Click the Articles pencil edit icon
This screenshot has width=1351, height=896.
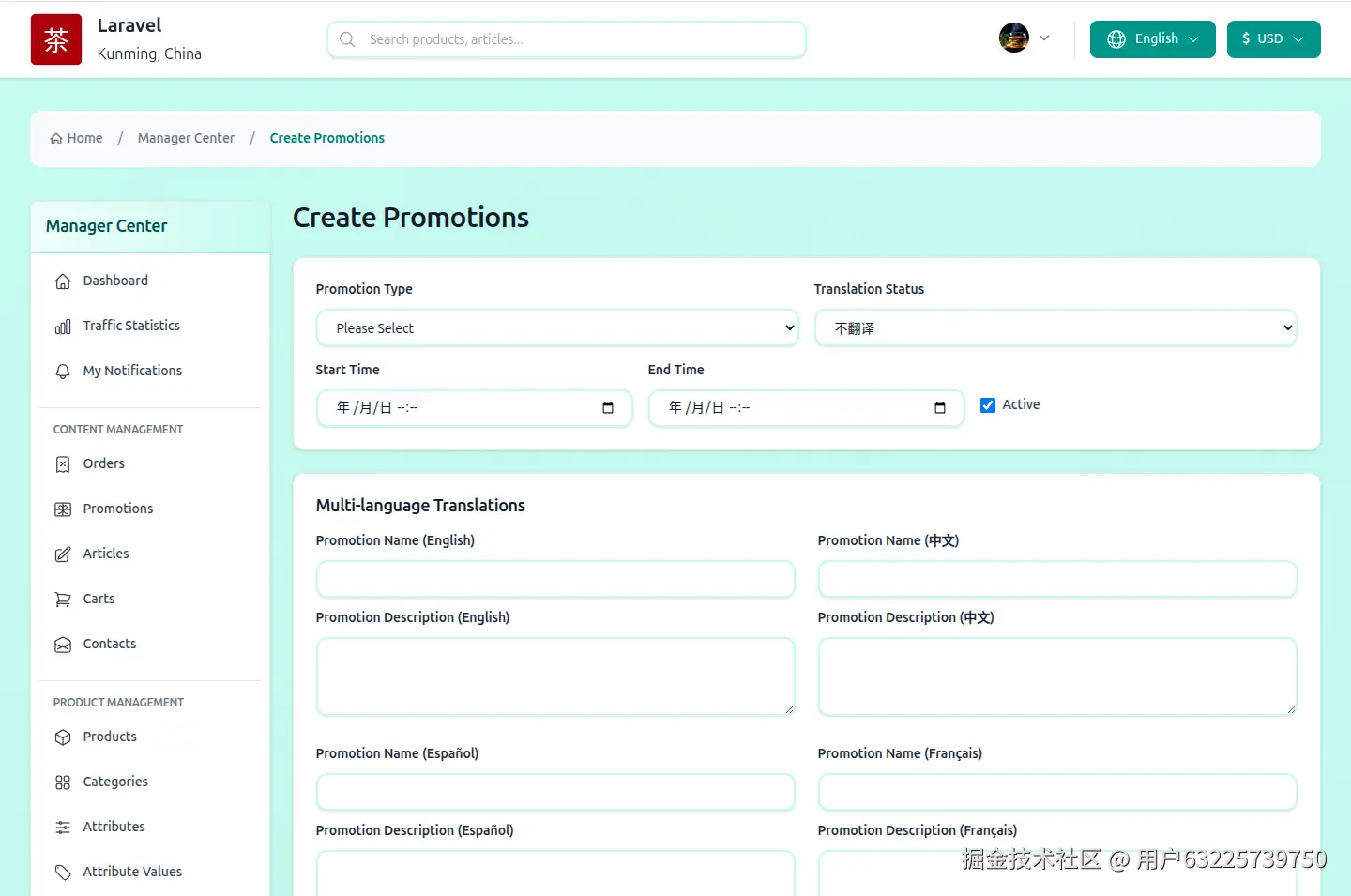click(x=63, y=554)
